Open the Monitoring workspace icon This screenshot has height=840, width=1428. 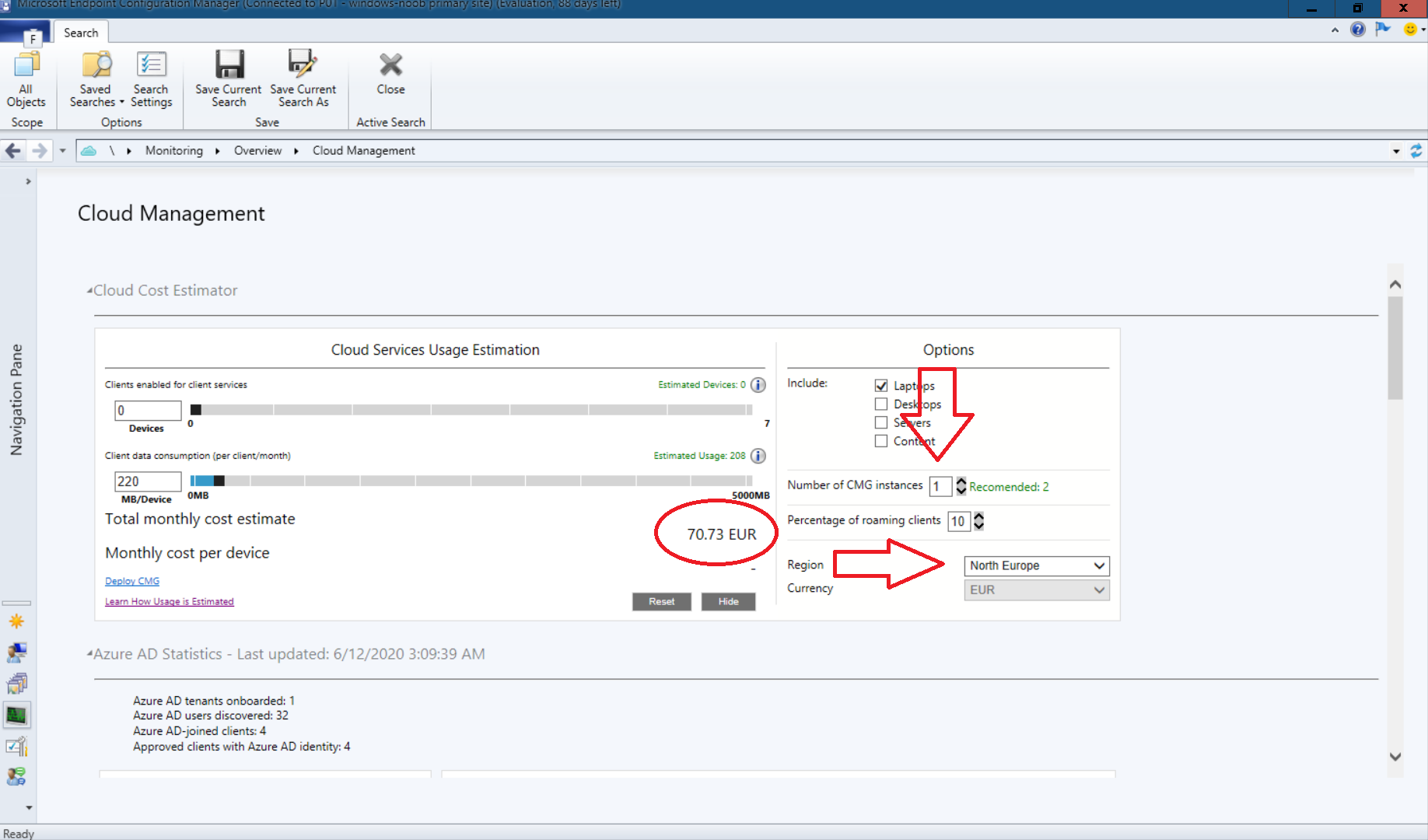[x=16, y=715]
